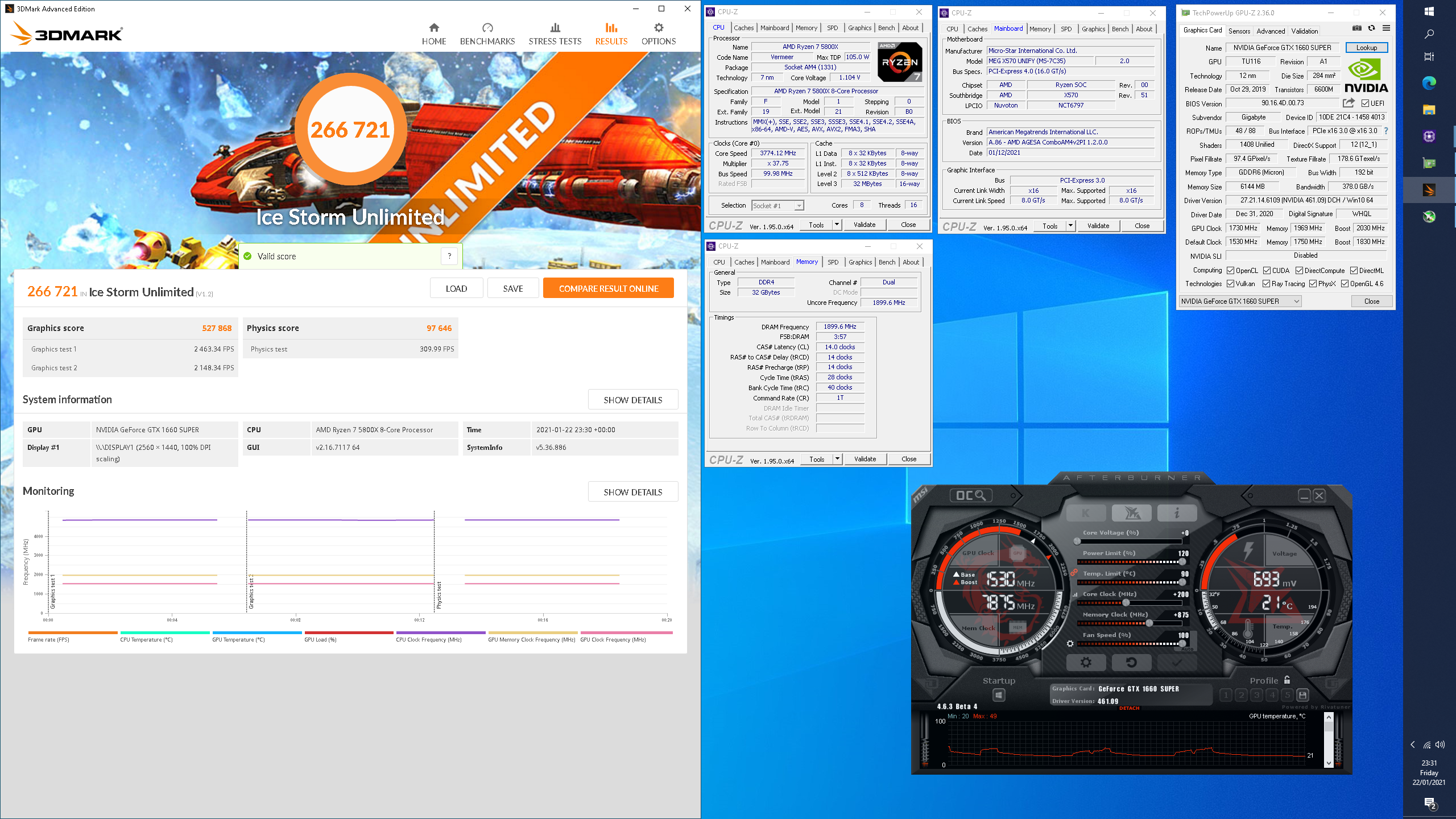Click the LOAD button in 3DMark
The image size is (1456, 819).
456,288
